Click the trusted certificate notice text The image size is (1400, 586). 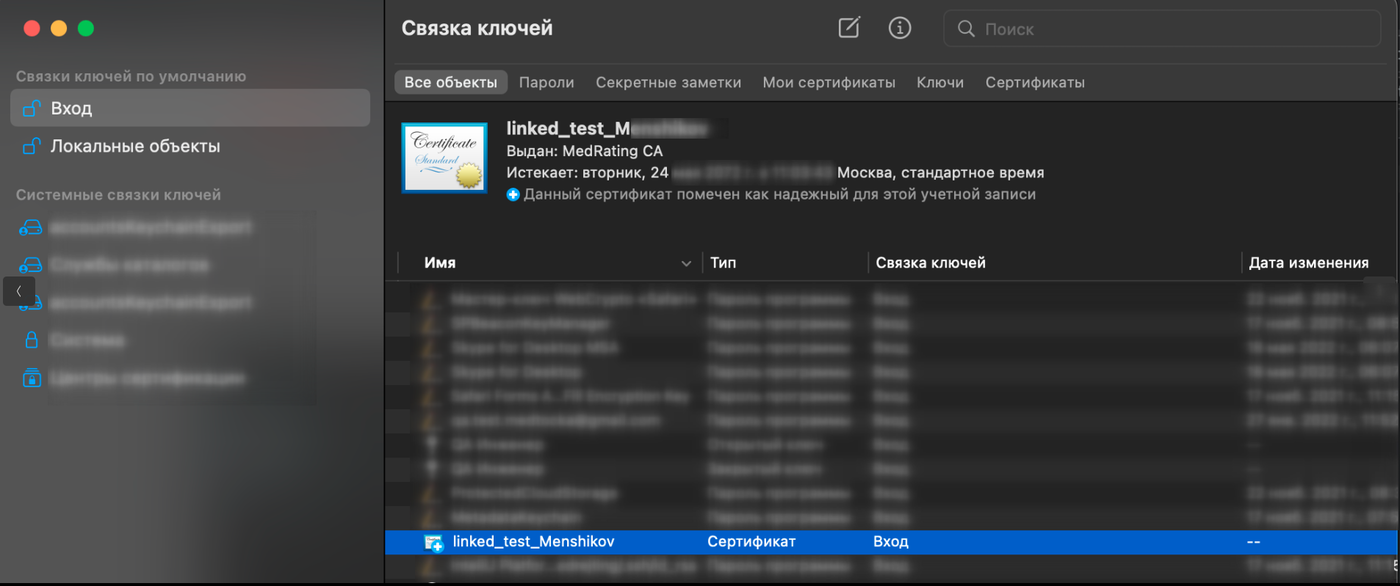(780, 194)
